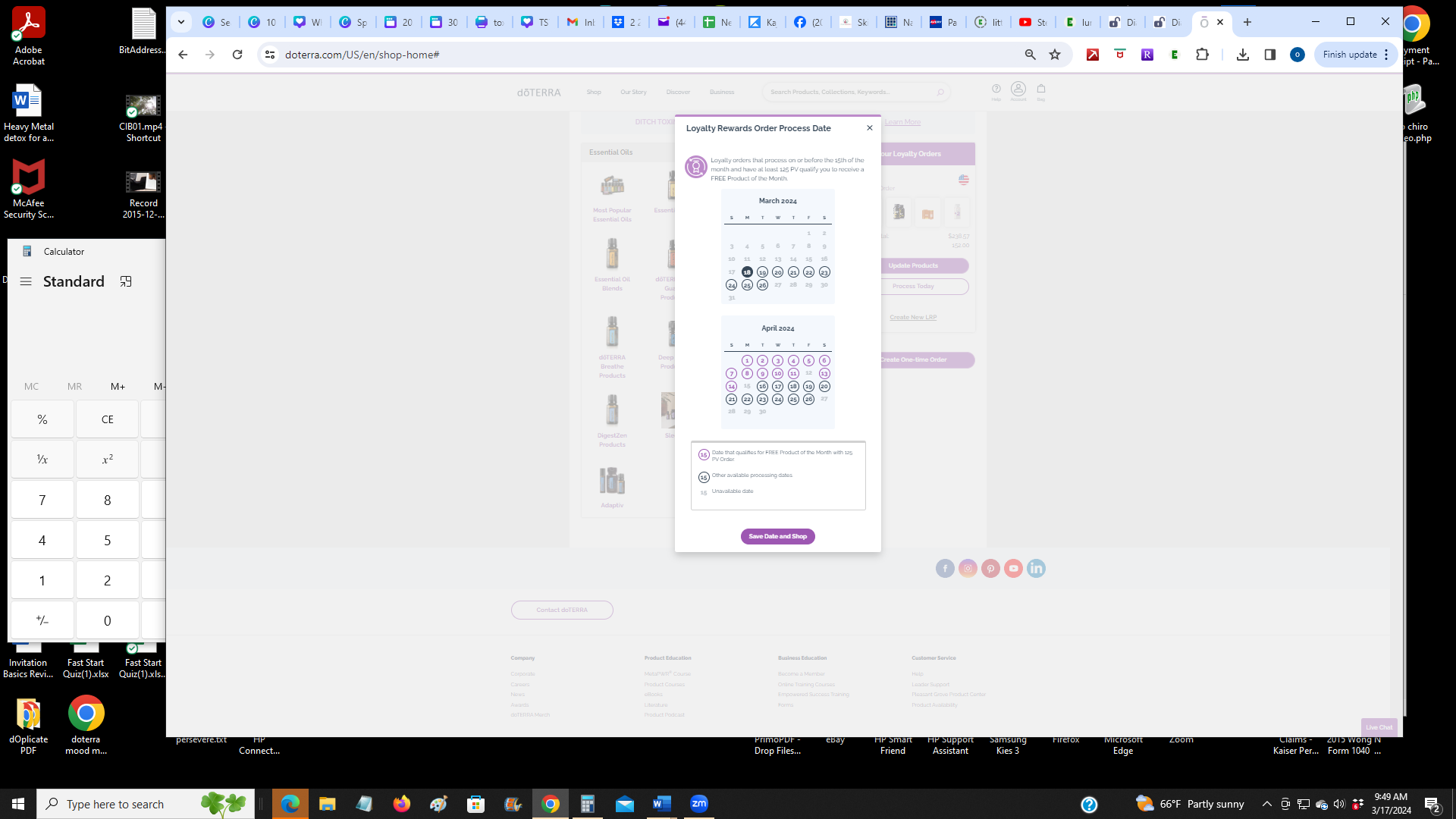Click the percent key in Calculator

tap(42, 419)
